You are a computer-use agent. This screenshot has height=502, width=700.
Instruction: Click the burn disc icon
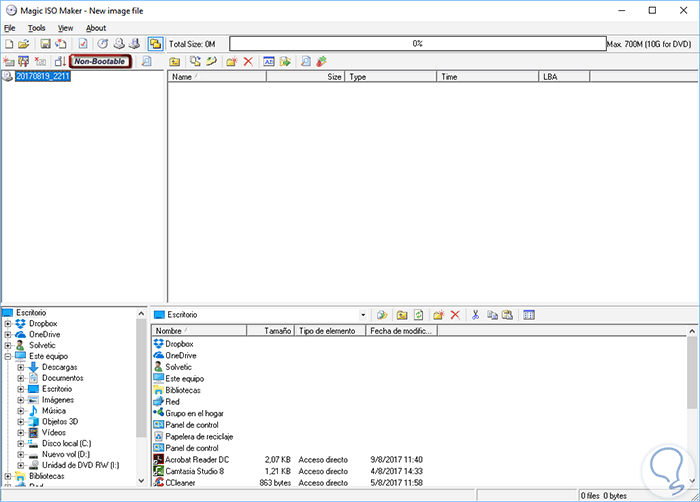pyautogui.click(x=103, y=44)
